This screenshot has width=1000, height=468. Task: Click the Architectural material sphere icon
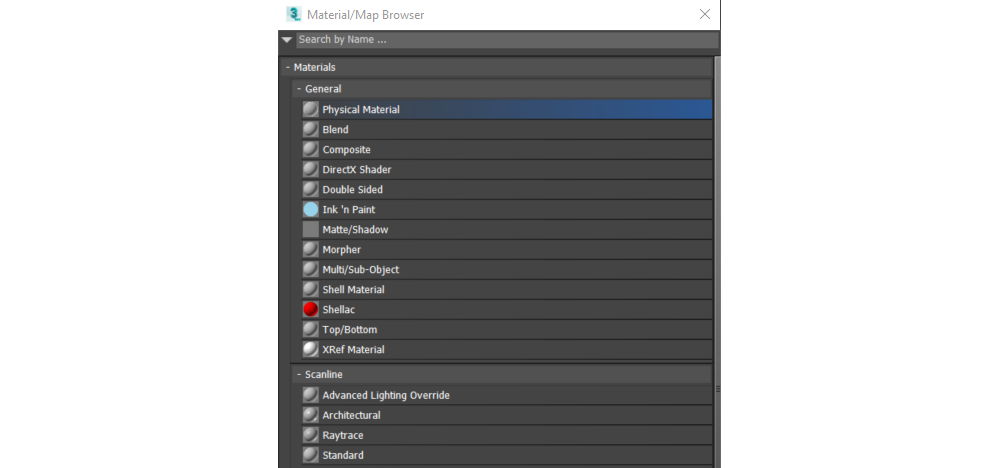(311, 415)
